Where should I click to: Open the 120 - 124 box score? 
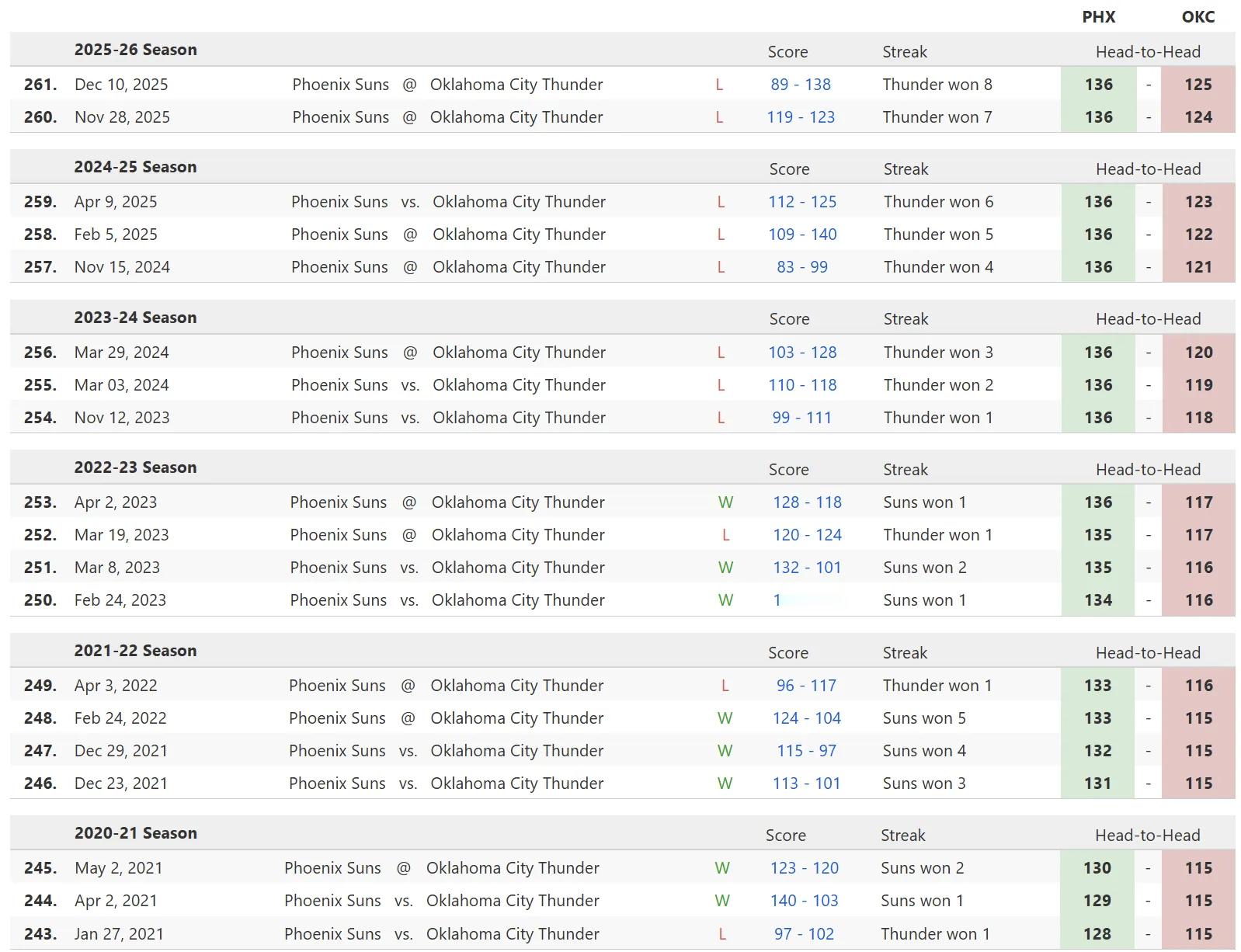click(x=806, y=535)
